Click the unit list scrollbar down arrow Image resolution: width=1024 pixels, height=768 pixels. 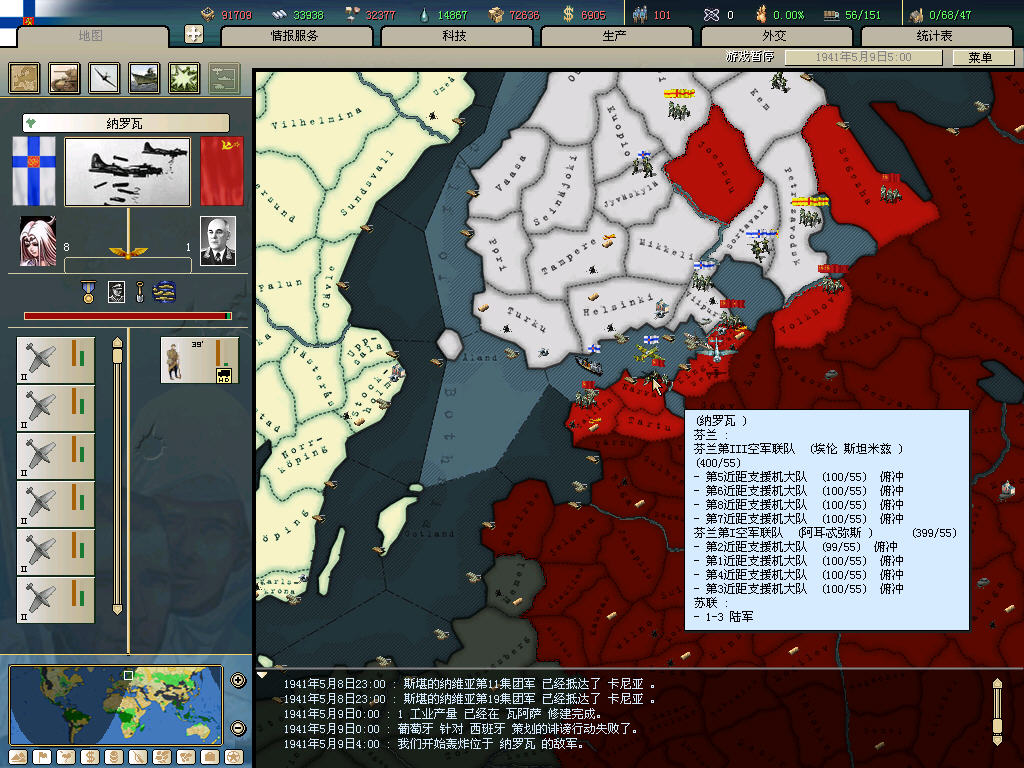tap(117, 609)
